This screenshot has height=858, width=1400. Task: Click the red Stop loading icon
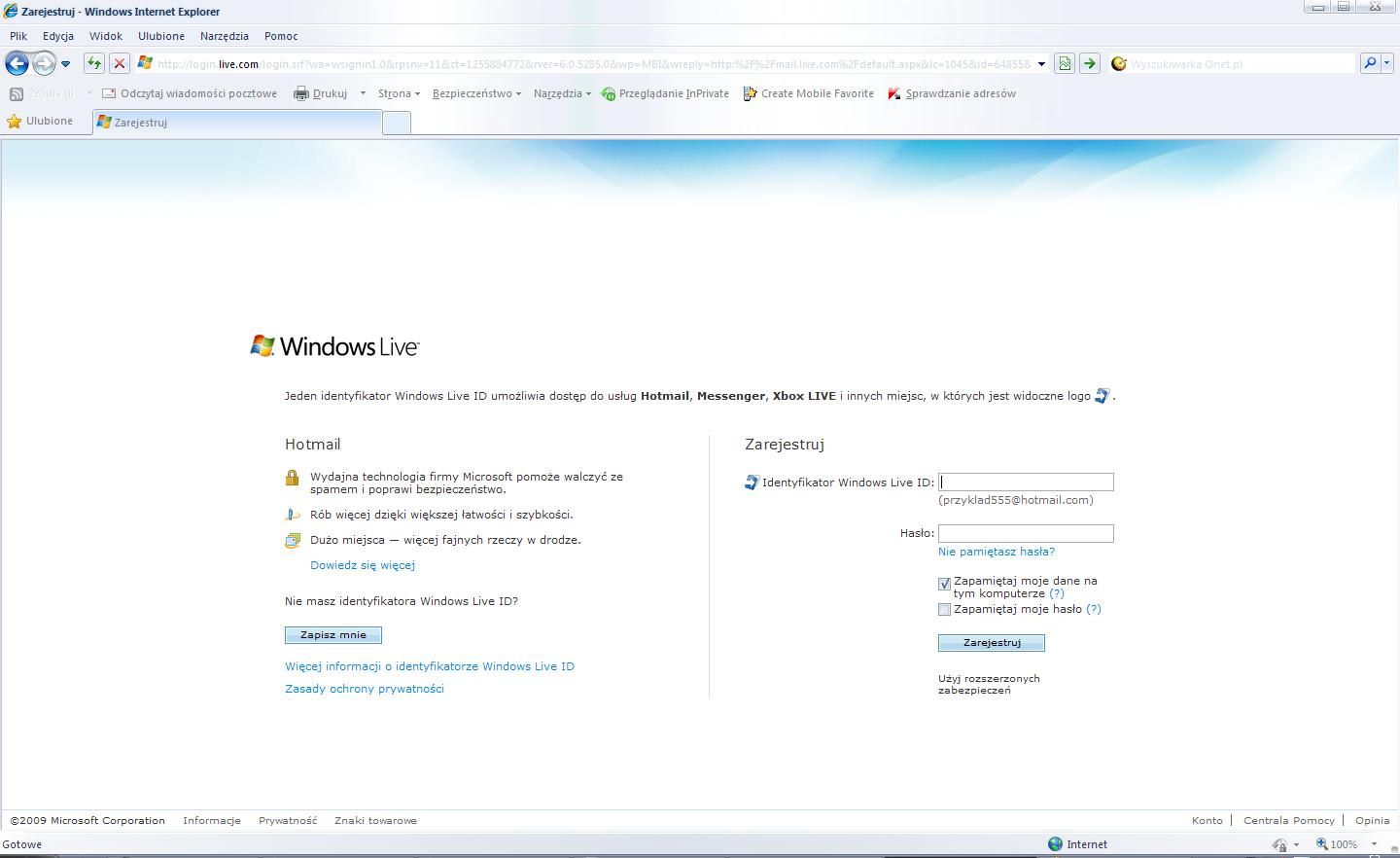[120, 64]
